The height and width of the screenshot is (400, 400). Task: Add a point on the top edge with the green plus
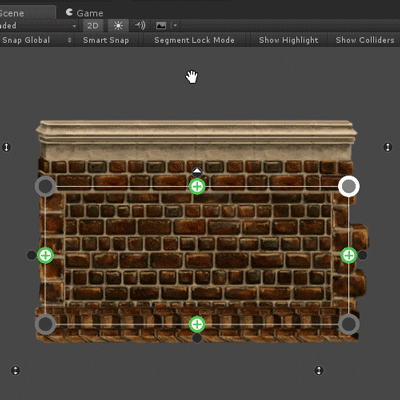click(x=197, y=186)
